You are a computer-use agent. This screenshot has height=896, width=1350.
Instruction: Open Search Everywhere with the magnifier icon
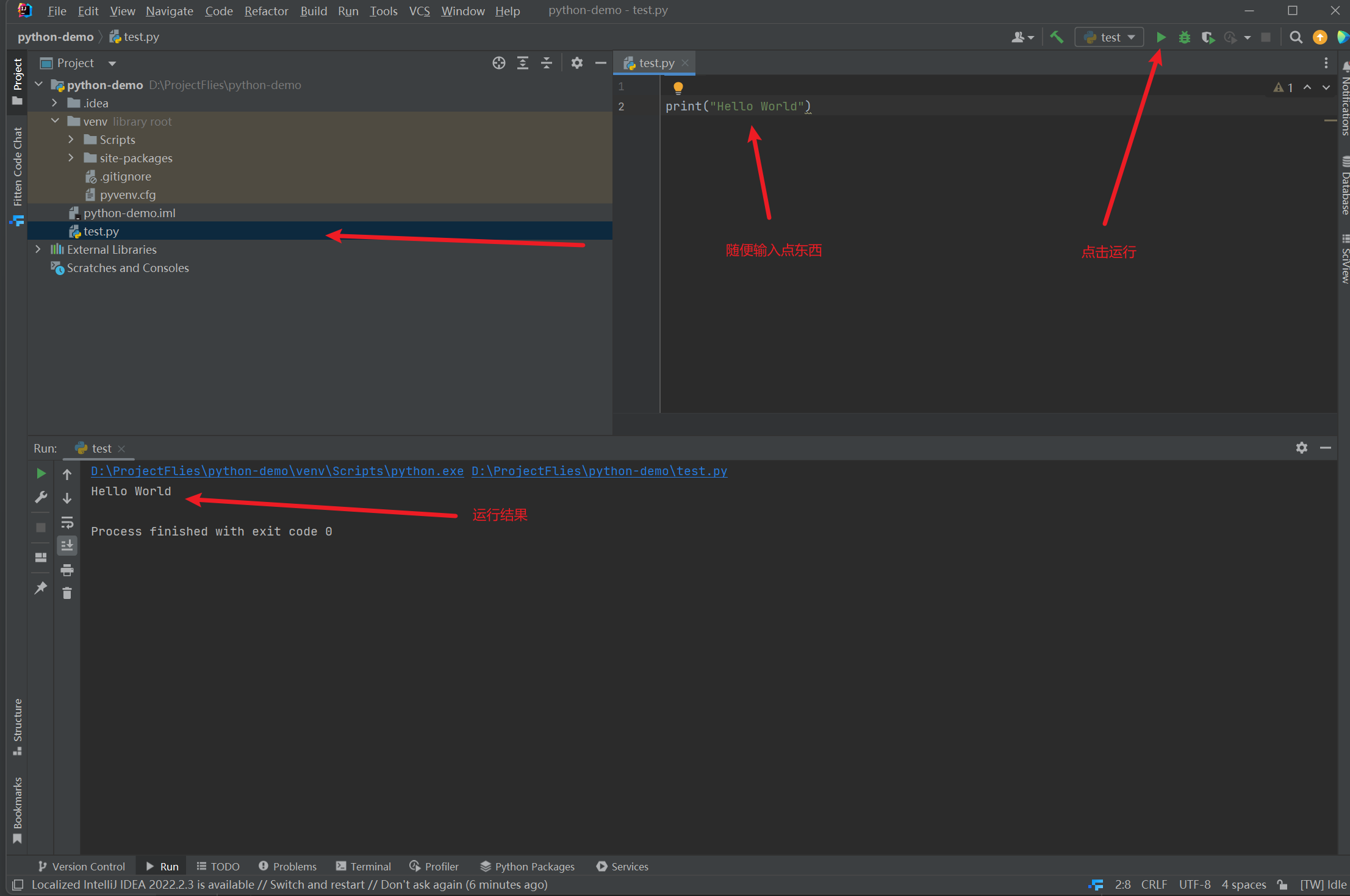(1296, 37)
